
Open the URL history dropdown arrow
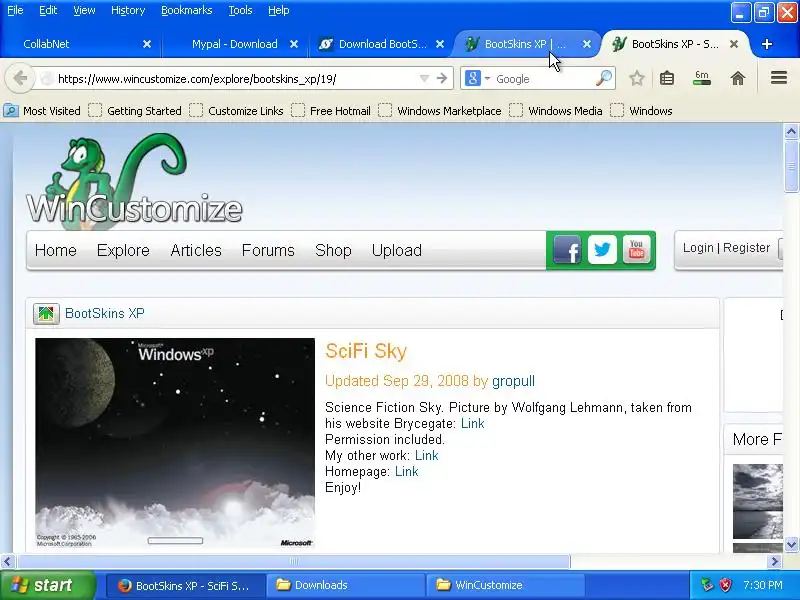click(424, 79)
